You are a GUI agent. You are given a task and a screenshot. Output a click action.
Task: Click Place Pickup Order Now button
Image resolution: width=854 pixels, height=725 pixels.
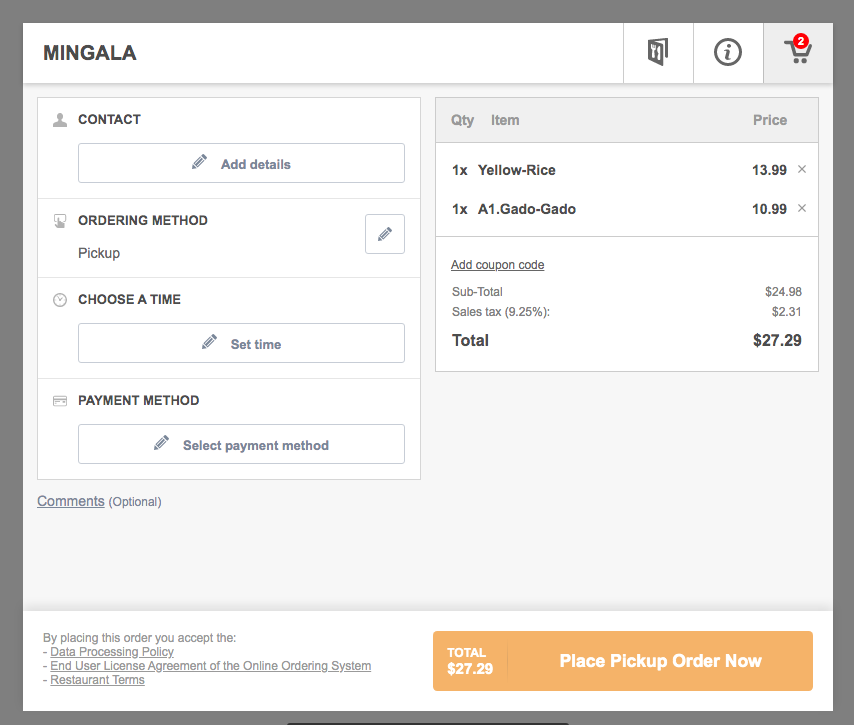[623, 661]
